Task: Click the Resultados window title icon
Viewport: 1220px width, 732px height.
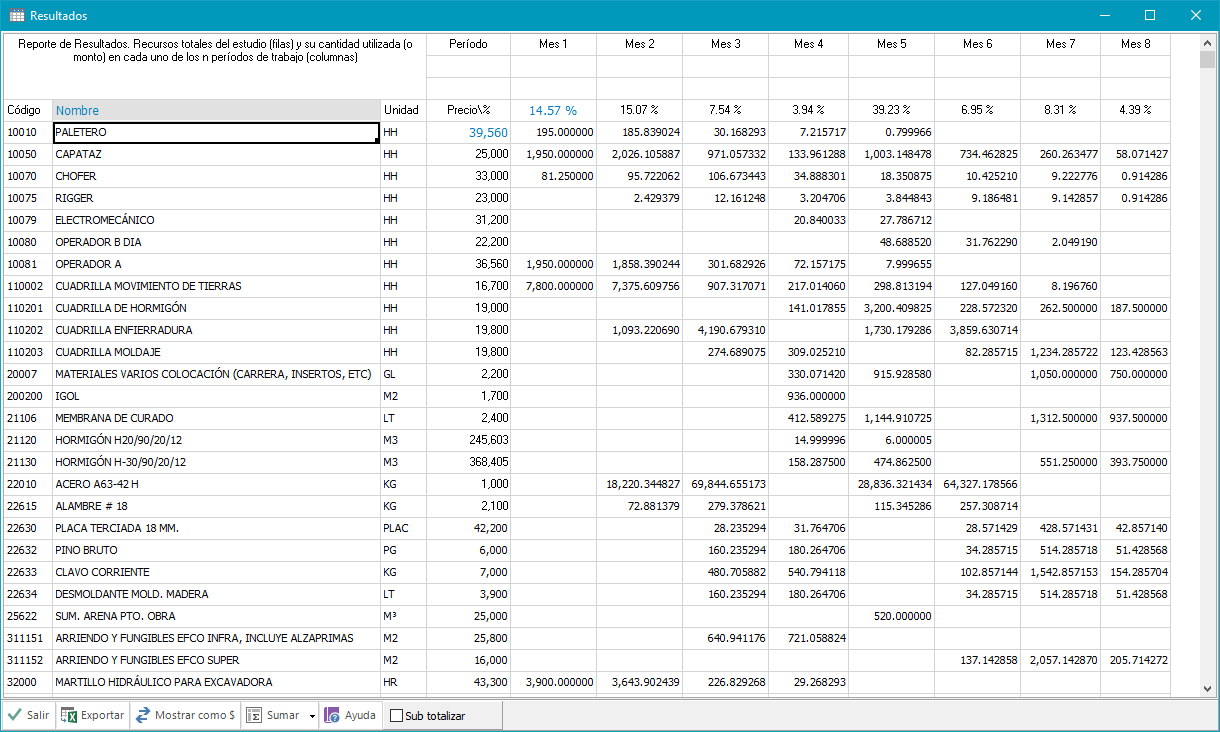Action: (x=17, y=16)
